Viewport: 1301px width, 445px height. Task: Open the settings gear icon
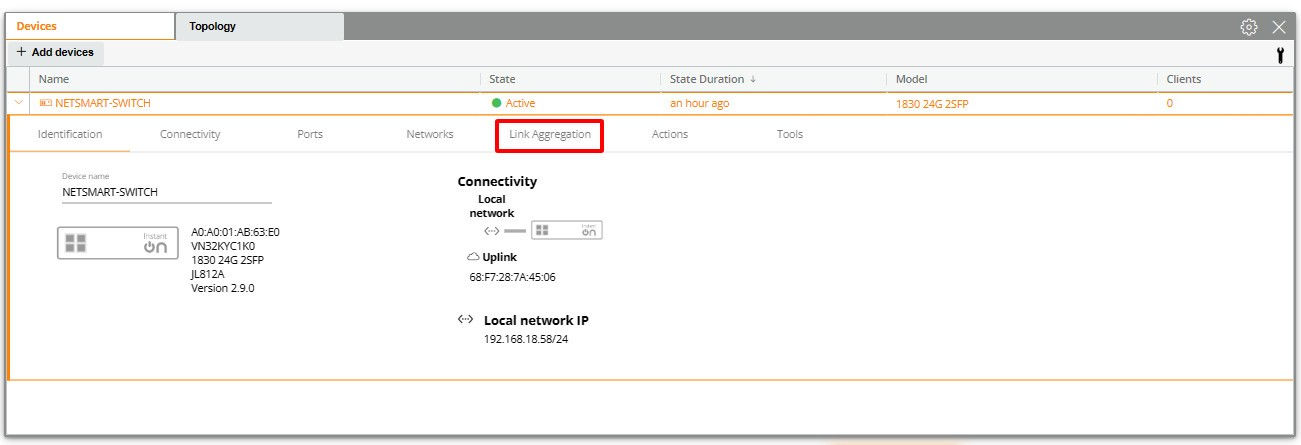pos(1248,27)
